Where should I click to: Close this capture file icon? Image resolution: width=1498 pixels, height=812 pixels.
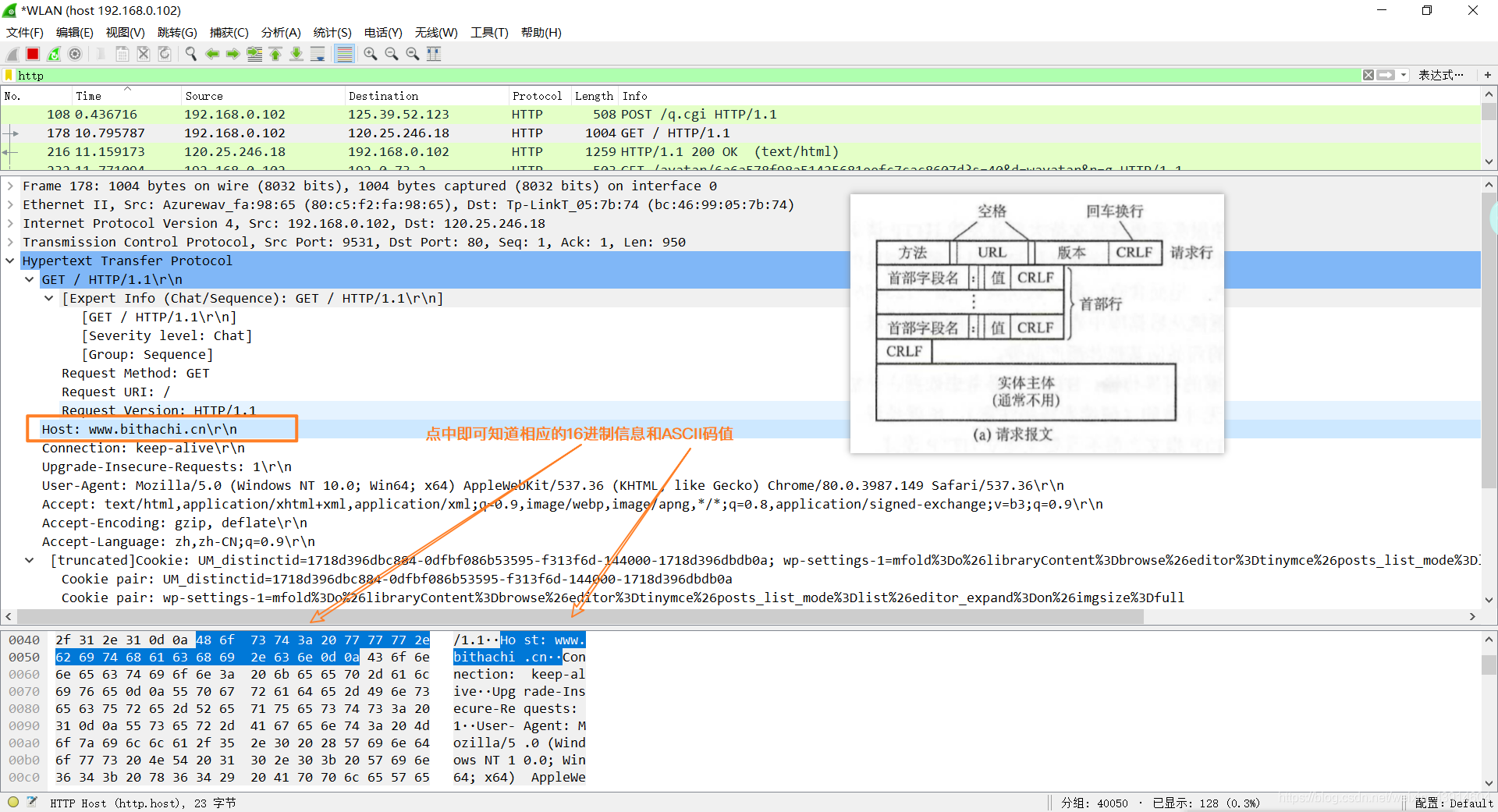point(144,54)
